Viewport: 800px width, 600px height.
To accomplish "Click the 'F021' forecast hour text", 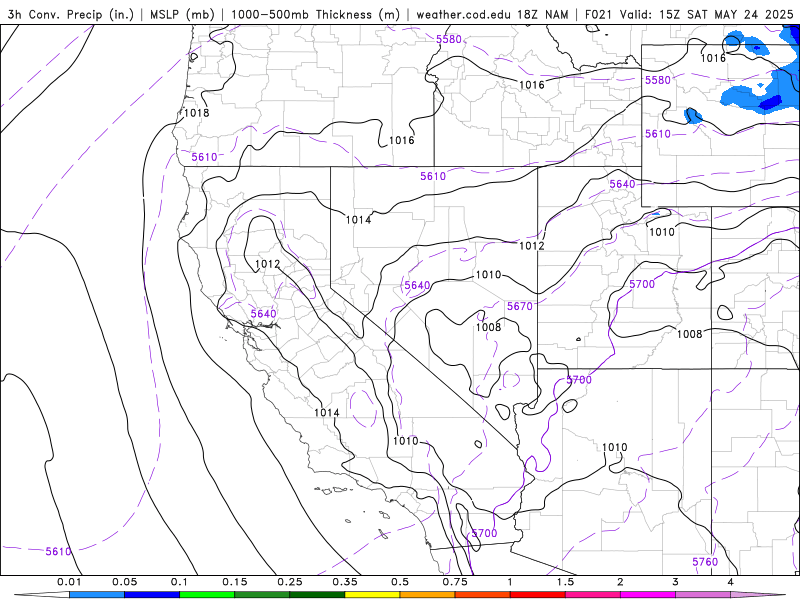I will 598,15.
